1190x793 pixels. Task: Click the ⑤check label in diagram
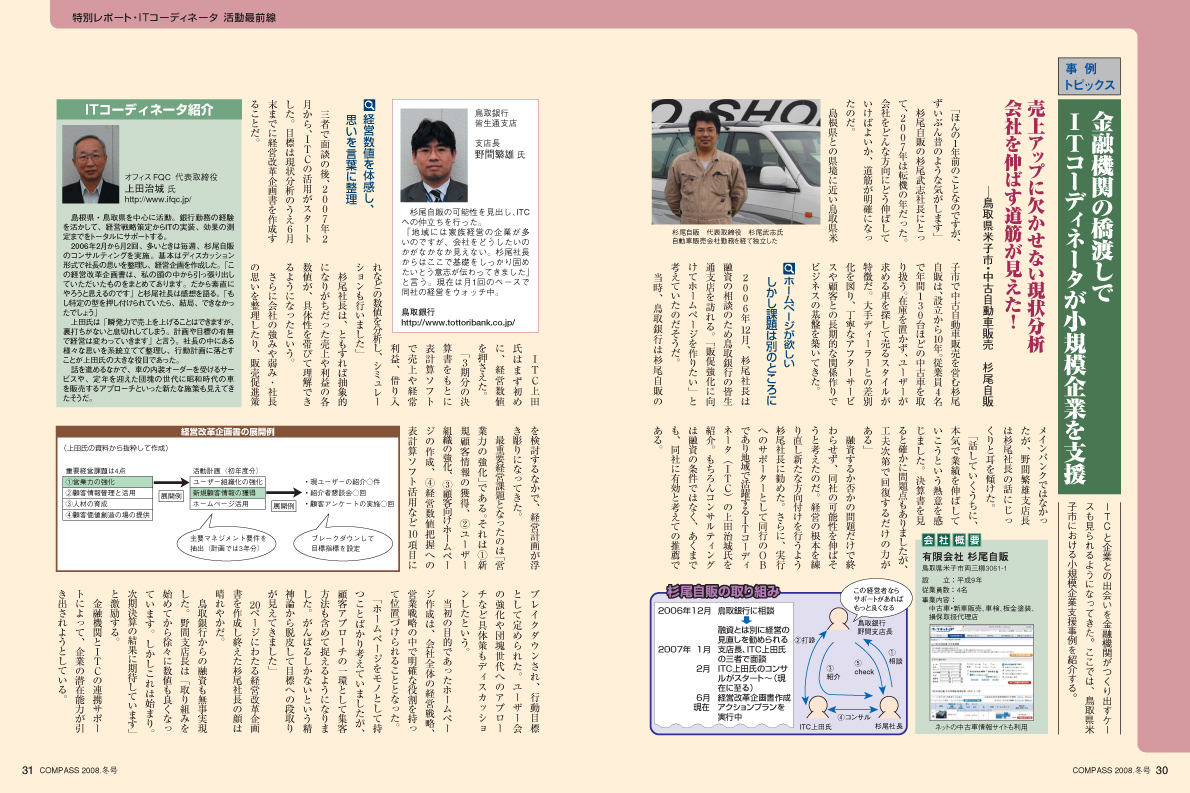click(863, 667)
